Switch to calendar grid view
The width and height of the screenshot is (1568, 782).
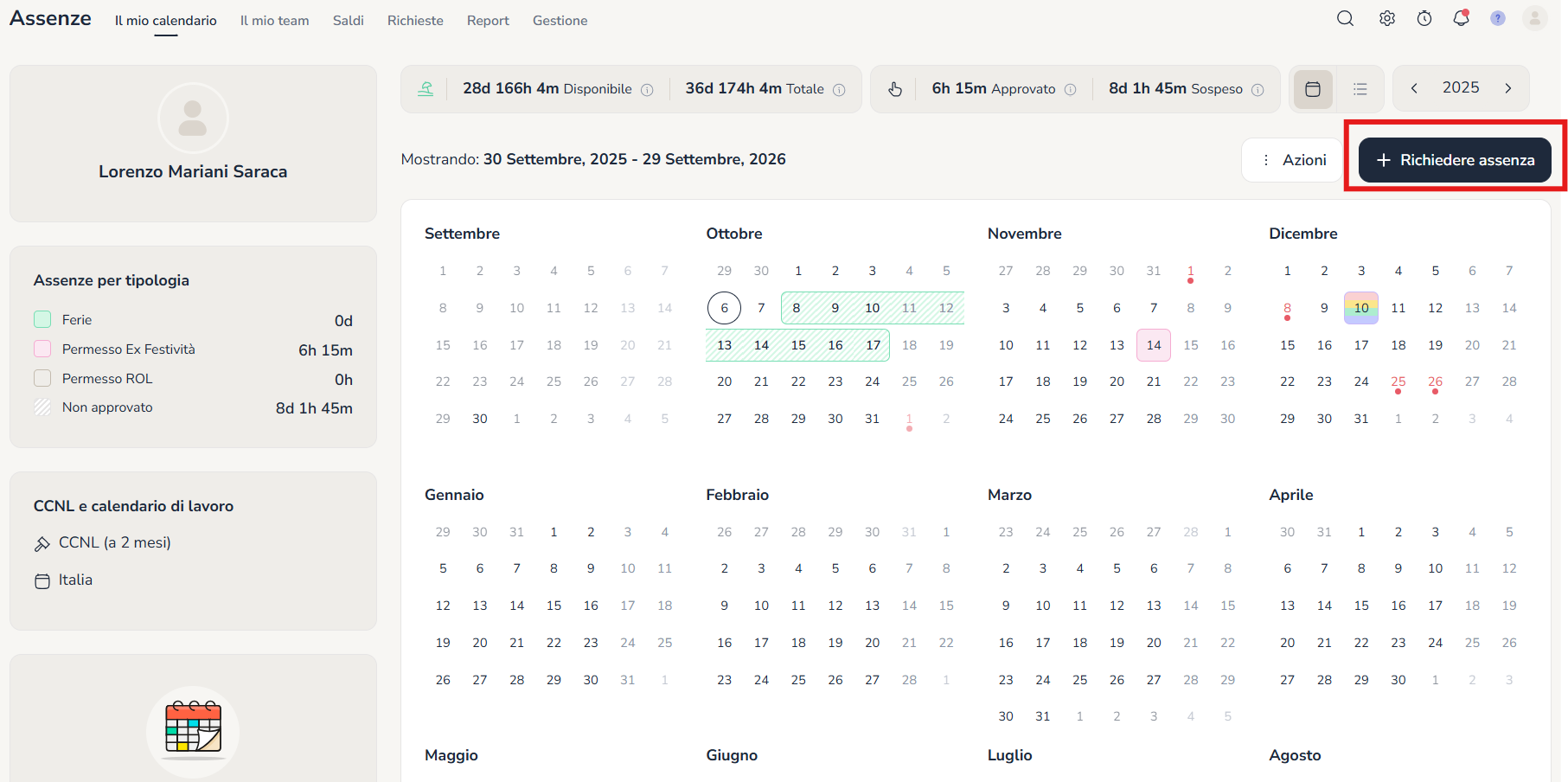[x=1313, y=89]
